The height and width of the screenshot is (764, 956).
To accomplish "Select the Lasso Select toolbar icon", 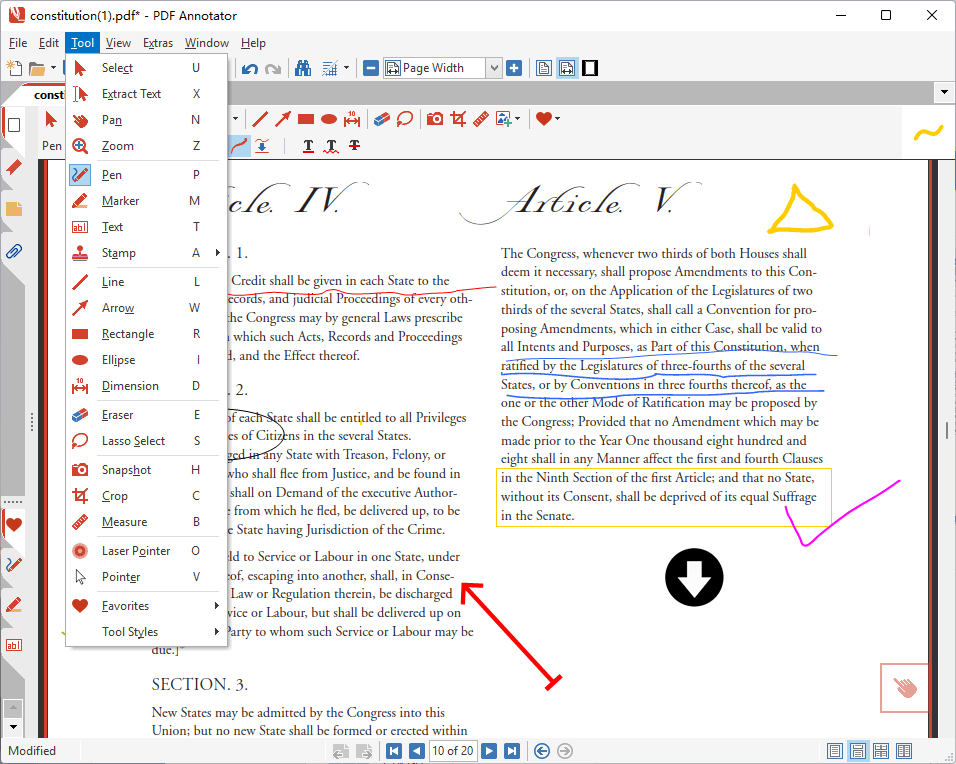I will (x=405, y=119).
